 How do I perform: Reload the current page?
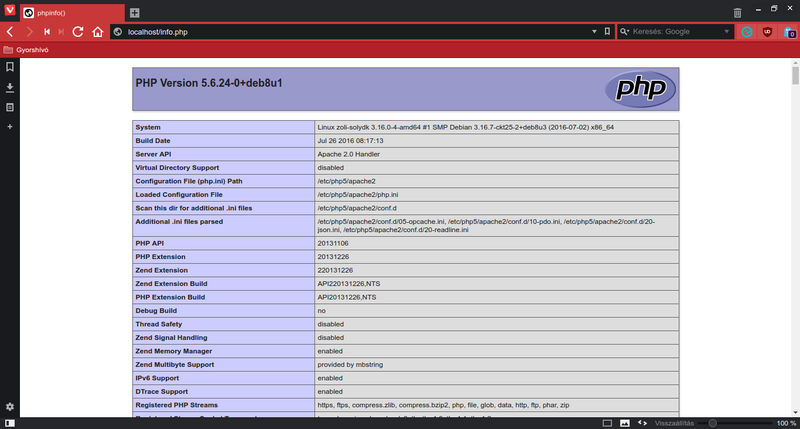[78, 32]
